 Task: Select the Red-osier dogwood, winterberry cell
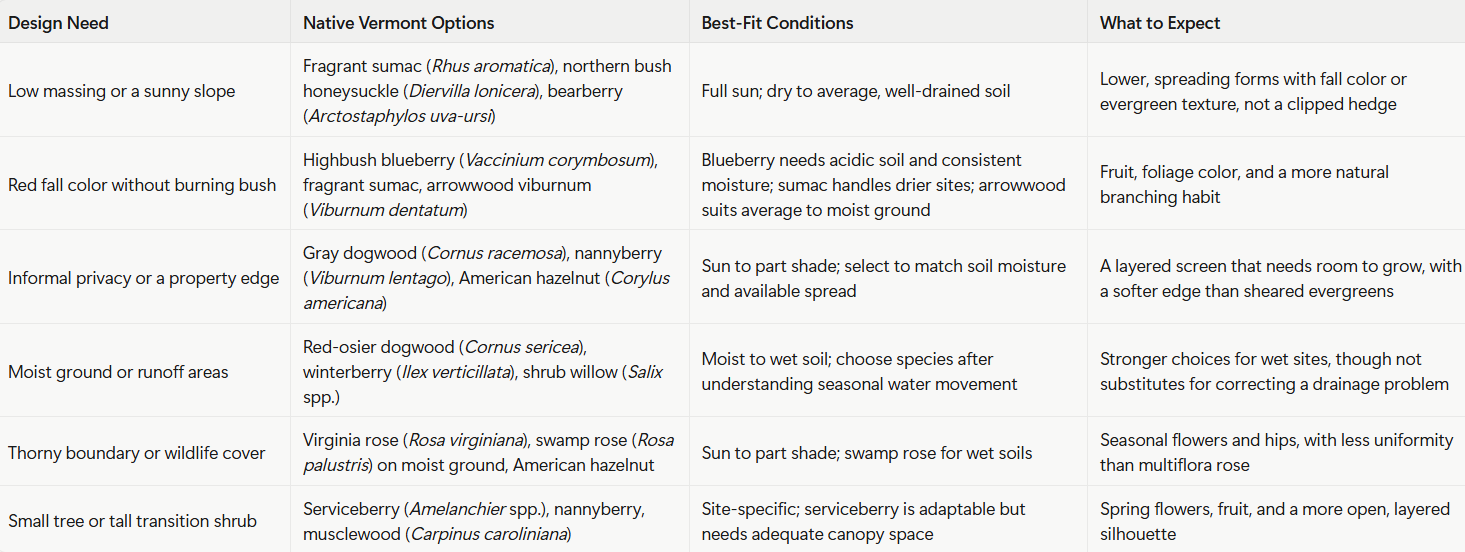[x=490, y=371]
